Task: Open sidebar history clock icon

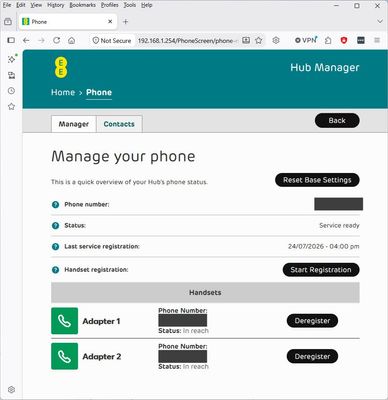Action: [x=11, y=91]
